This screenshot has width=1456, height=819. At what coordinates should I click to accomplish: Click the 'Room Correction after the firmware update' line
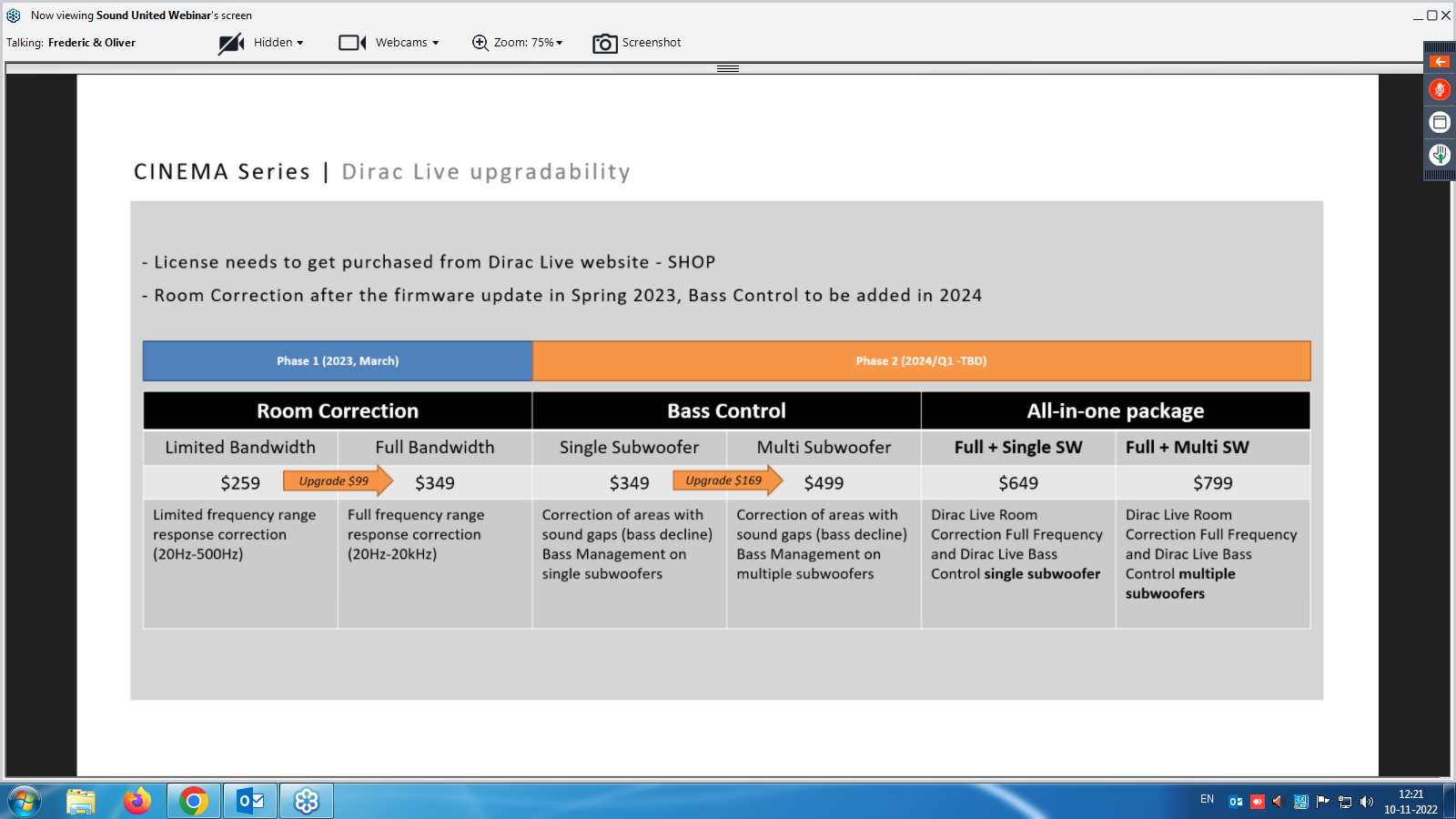coord(561,295)
